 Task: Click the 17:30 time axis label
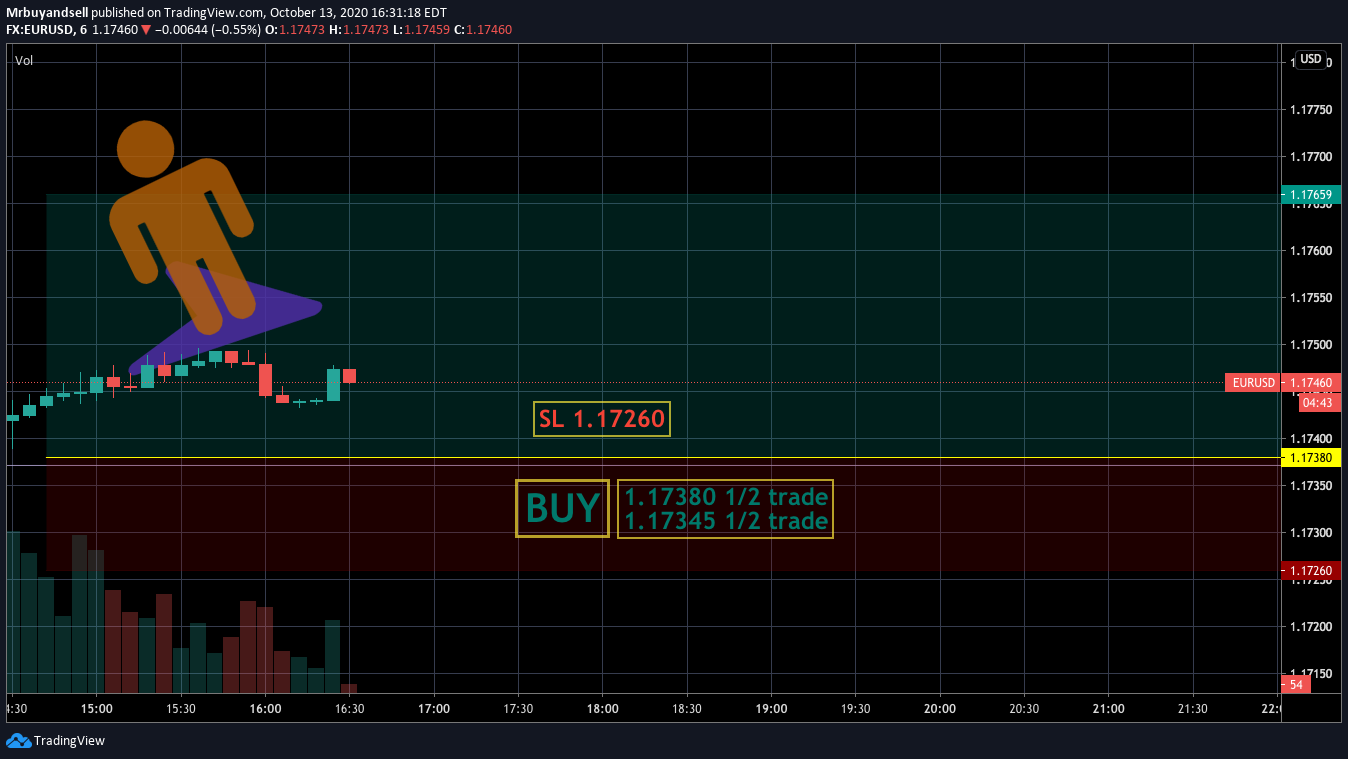pos(518,709)
